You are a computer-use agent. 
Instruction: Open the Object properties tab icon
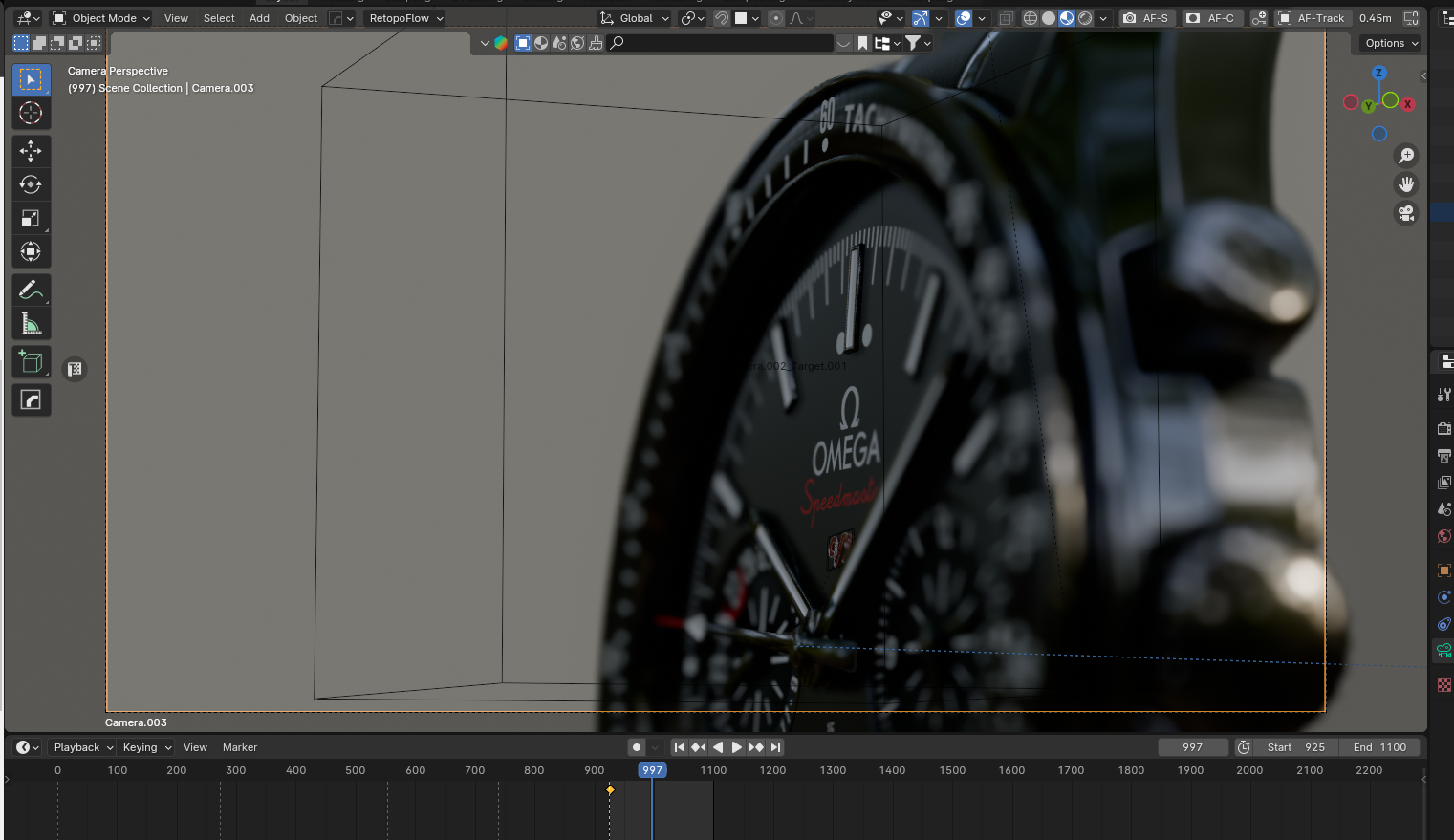[1444, 571]
